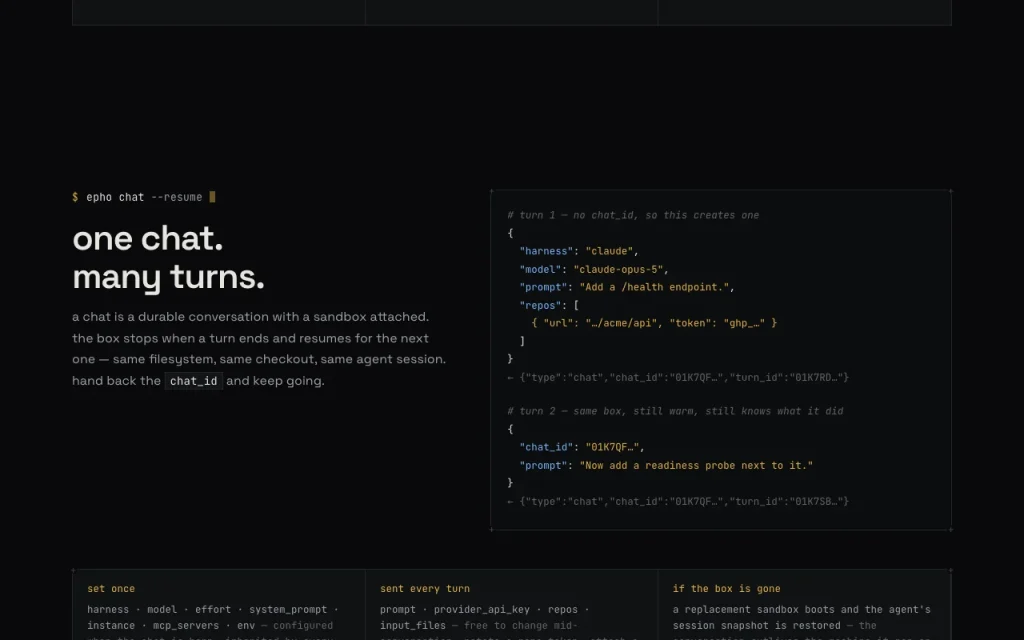This screenshot has width=1024, height=640.
Task: Click the response line containing turn_id "01K7S8…"
Action: [678, 502]
